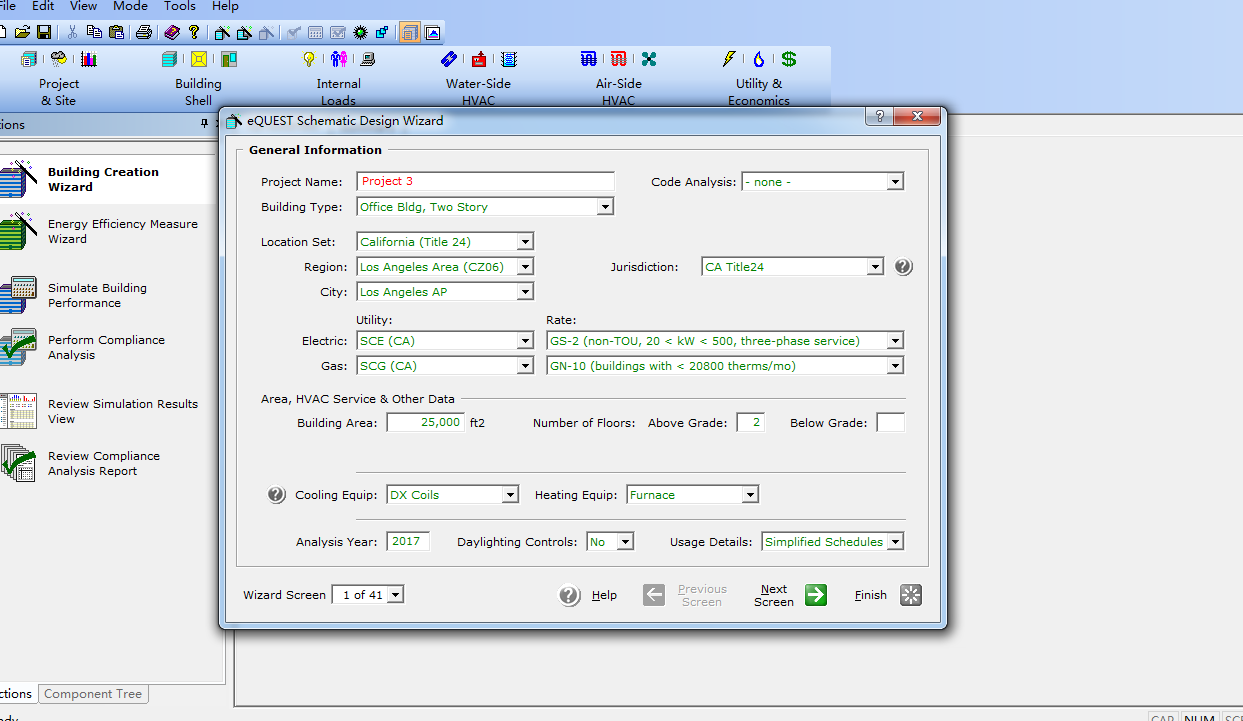1243x721 pixels.
Task: Switch to the Component Tree tab
Action: [93, 694]
